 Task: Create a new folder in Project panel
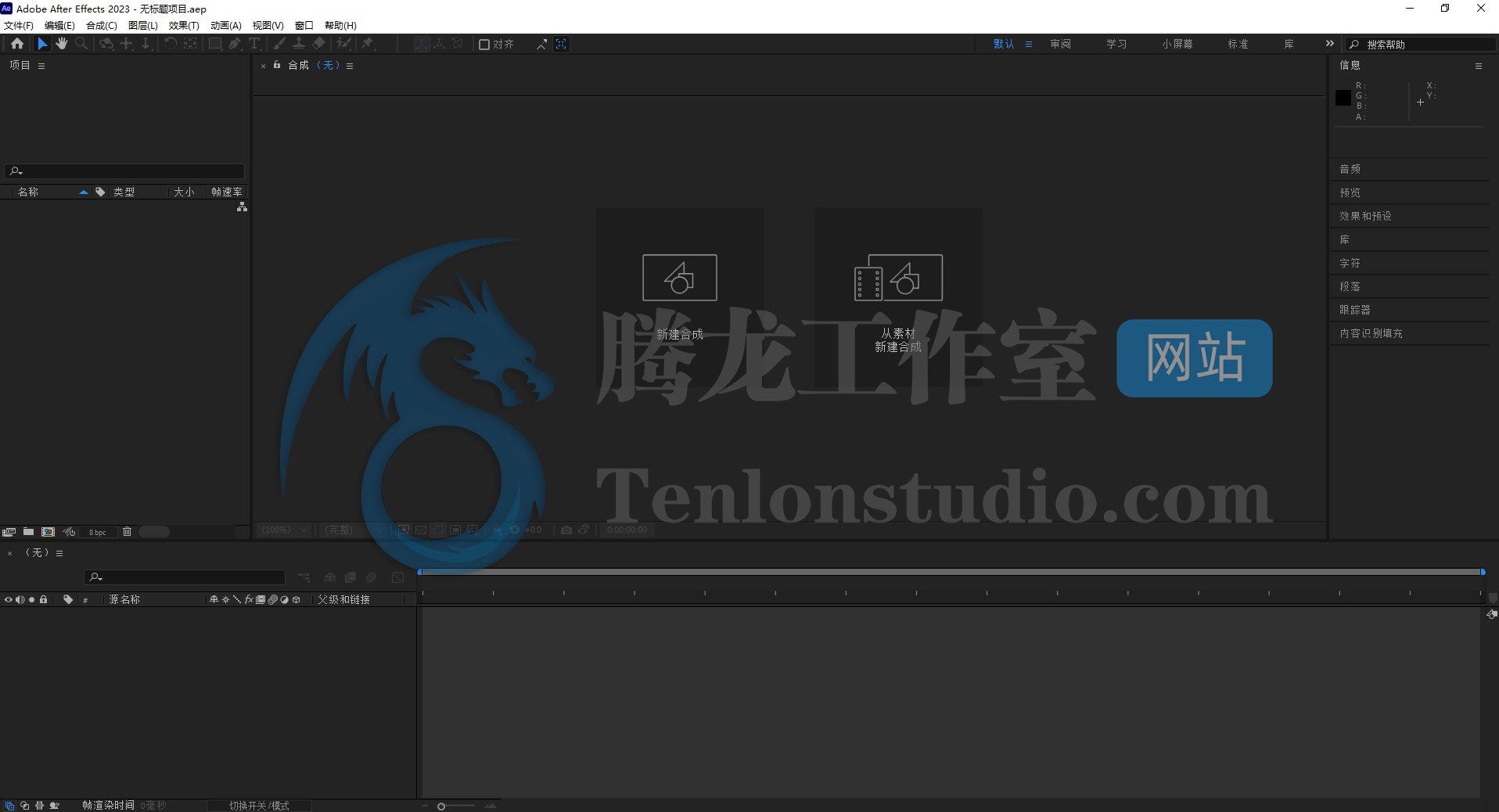tap(28, 532)
